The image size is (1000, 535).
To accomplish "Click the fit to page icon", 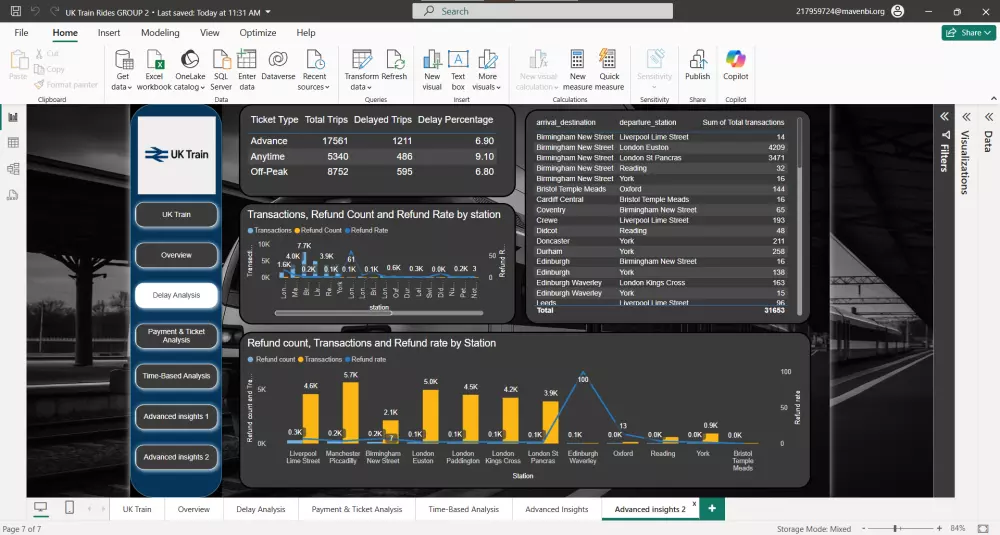I will [983, 529].
